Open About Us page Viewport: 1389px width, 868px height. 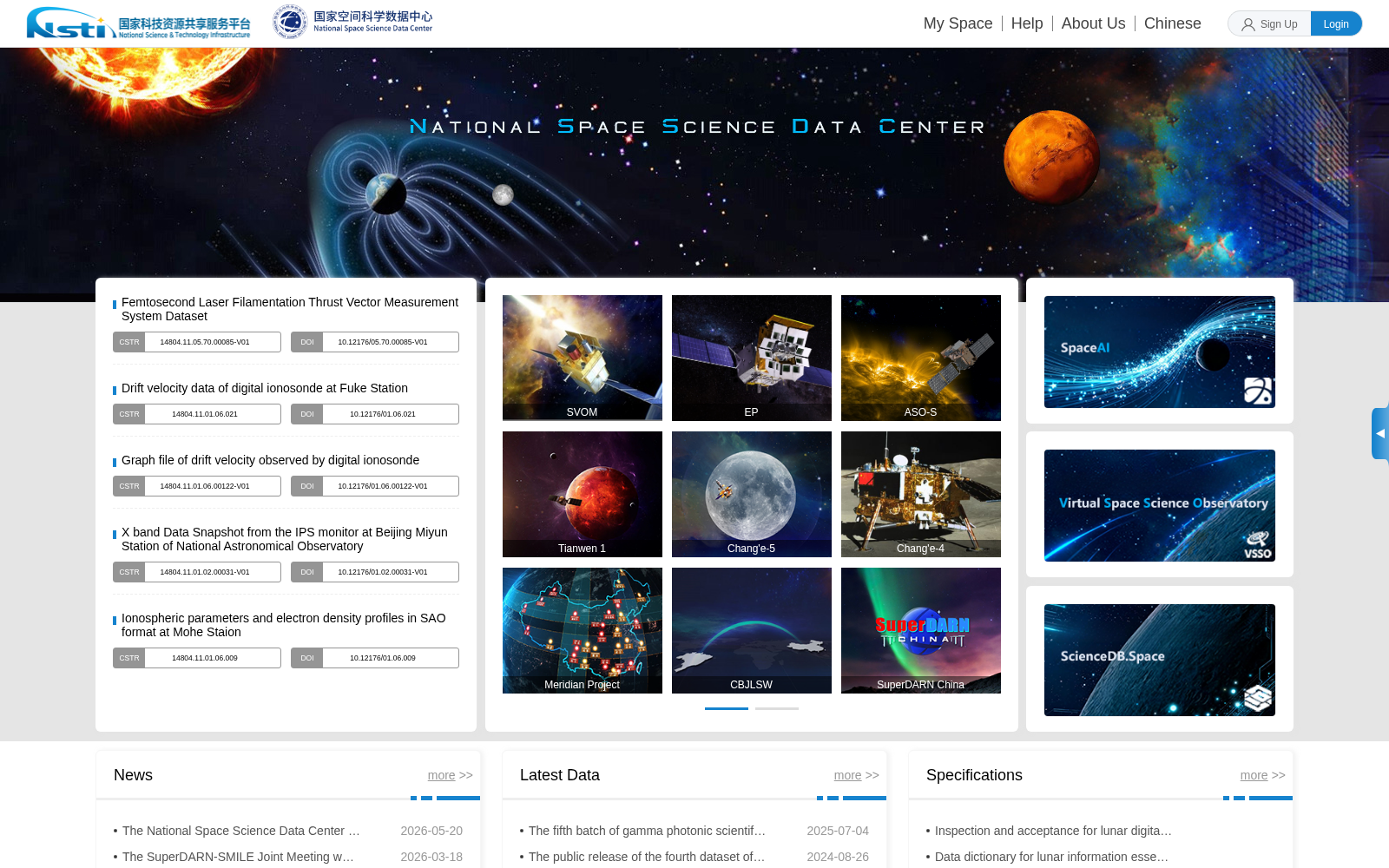point(1093,23)
